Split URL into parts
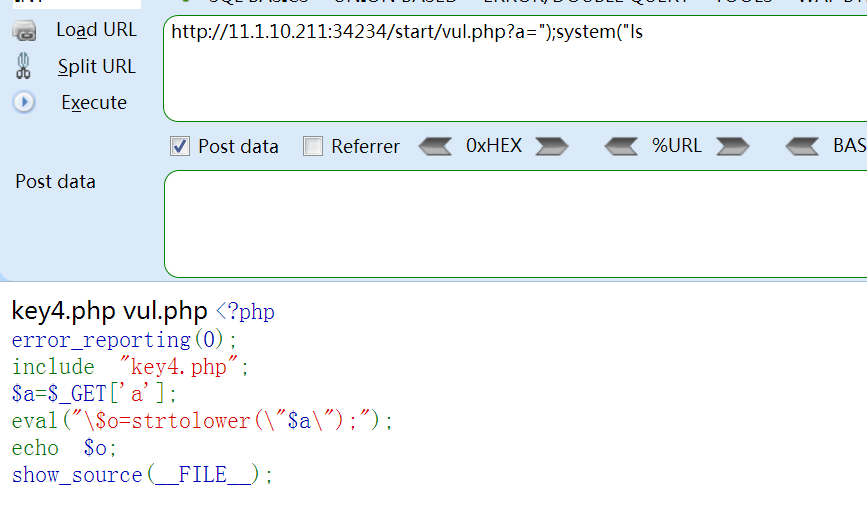Viewport: 867px width, 532px height. [97, 67]
